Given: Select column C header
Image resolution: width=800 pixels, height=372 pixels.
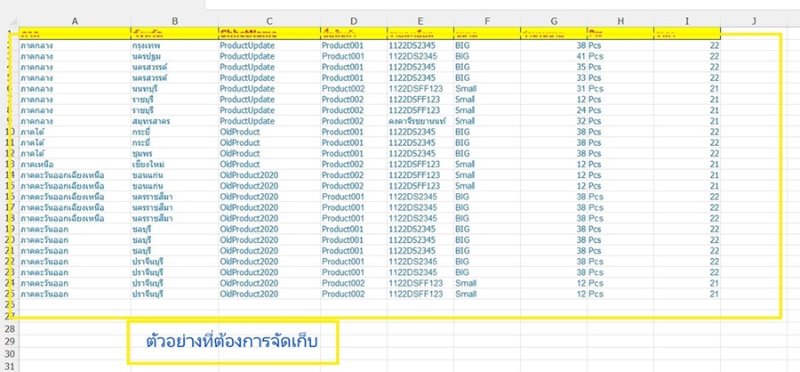Looking at the screenshot, I should pos(269,21).
